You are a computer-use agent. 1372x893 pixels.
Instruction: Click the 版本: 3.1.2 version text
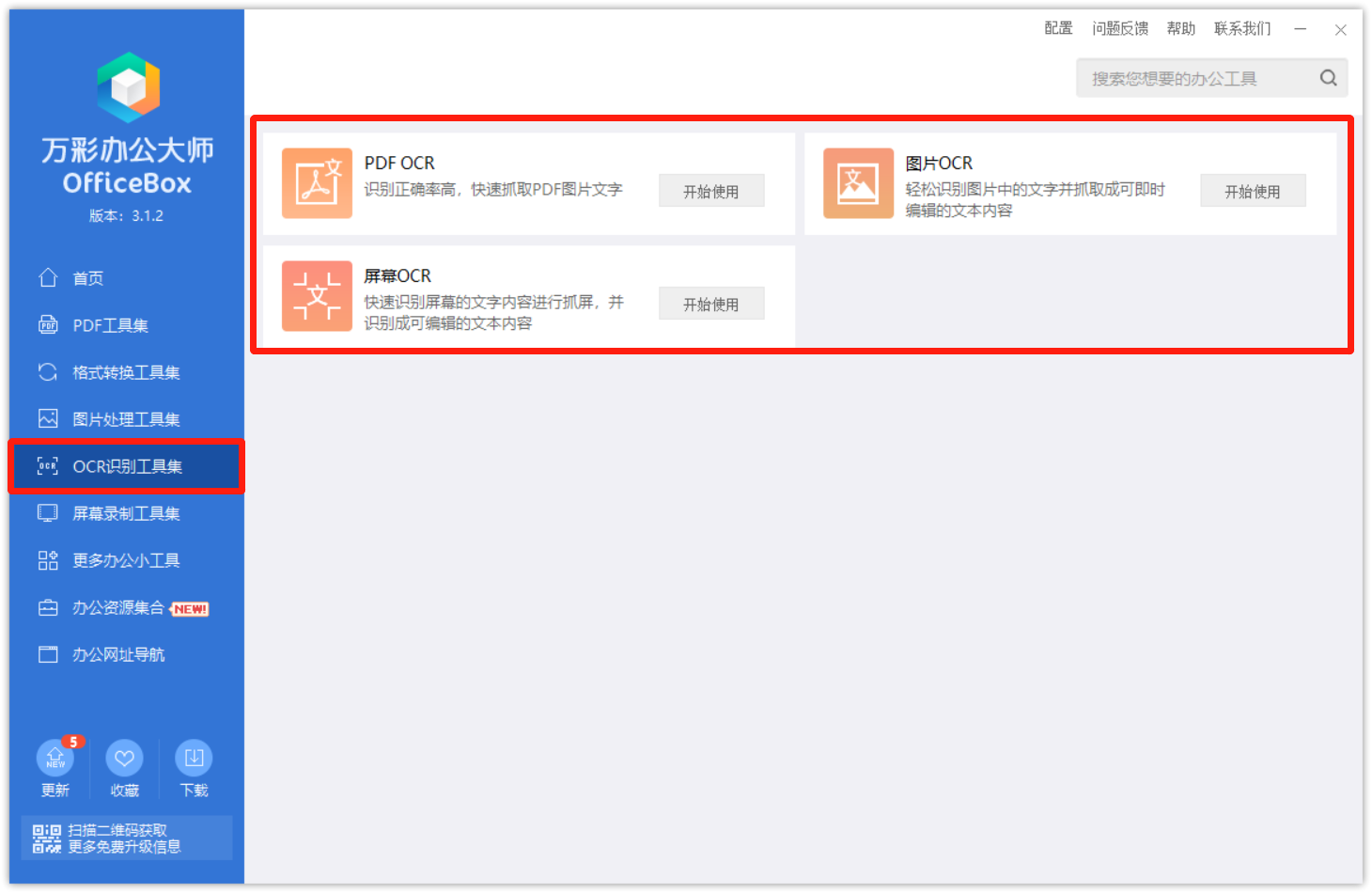(x=127, y=215)
